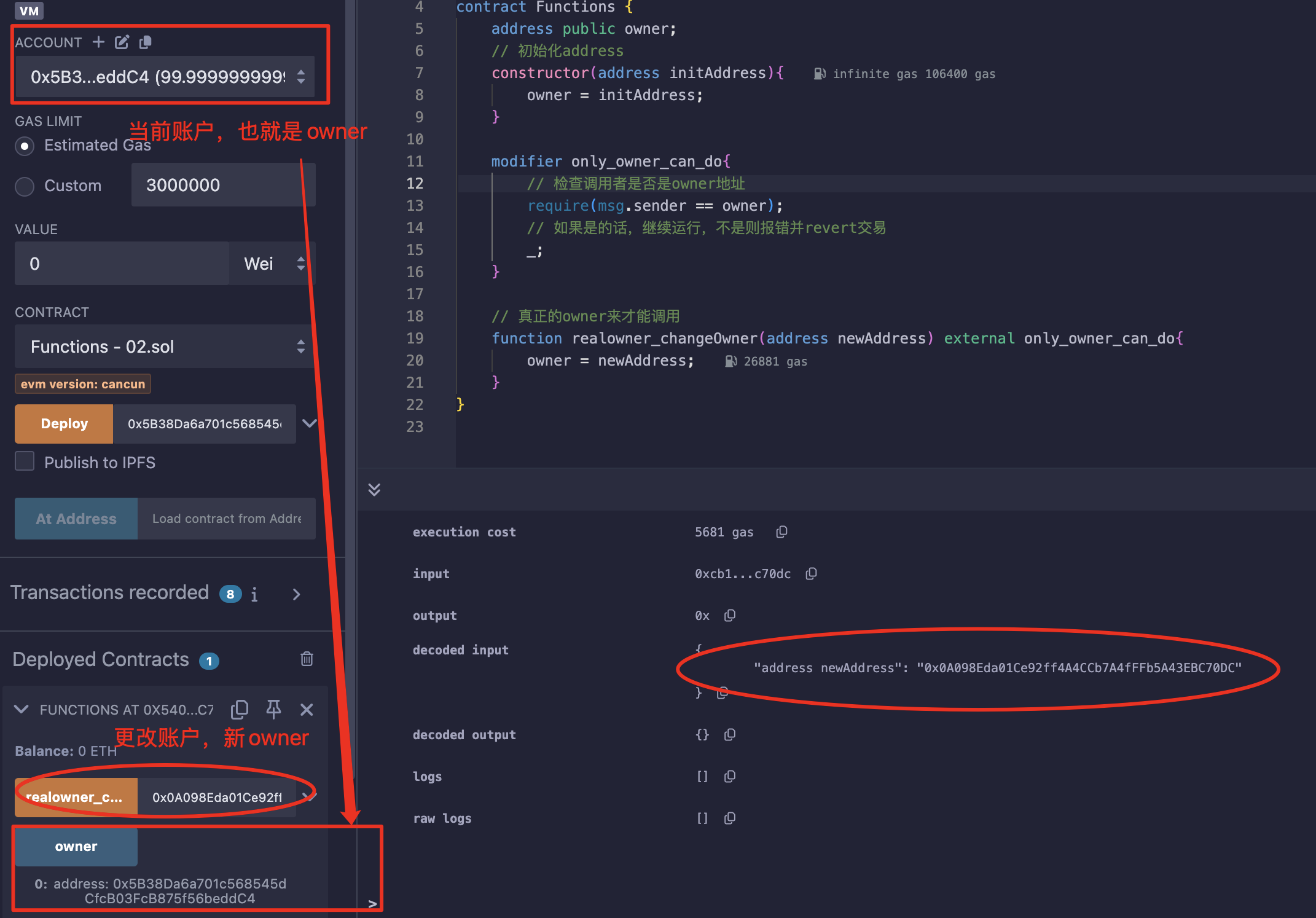This screenshot has width=1316, height=918.
Task: Click the At Address button
Action: click(76, 519)
